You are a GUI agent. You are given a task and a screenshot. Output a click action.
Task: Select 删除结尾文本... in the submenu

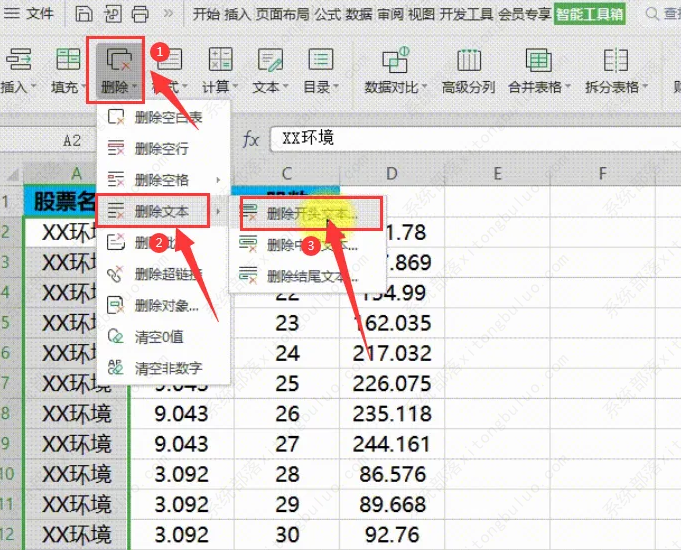pyautogui.click(x=307, y=276)
